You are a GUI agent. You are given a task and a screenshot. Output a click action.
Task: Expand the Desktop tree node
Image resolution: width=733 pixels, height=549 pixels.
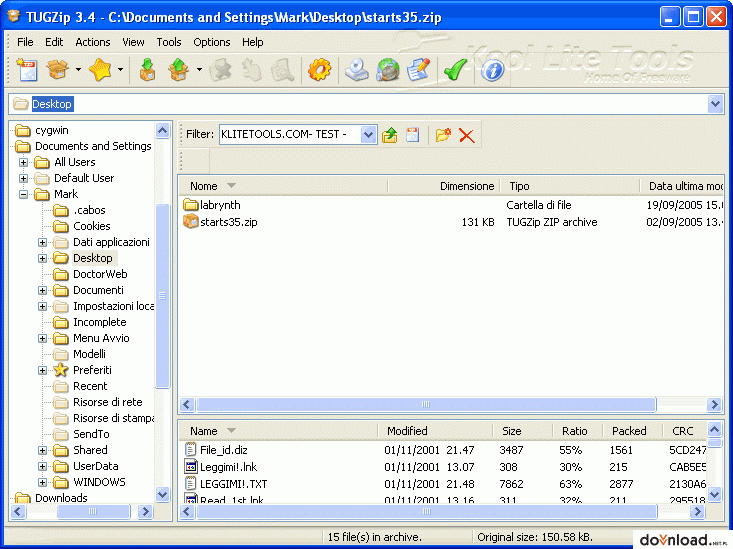coord(43,259)
